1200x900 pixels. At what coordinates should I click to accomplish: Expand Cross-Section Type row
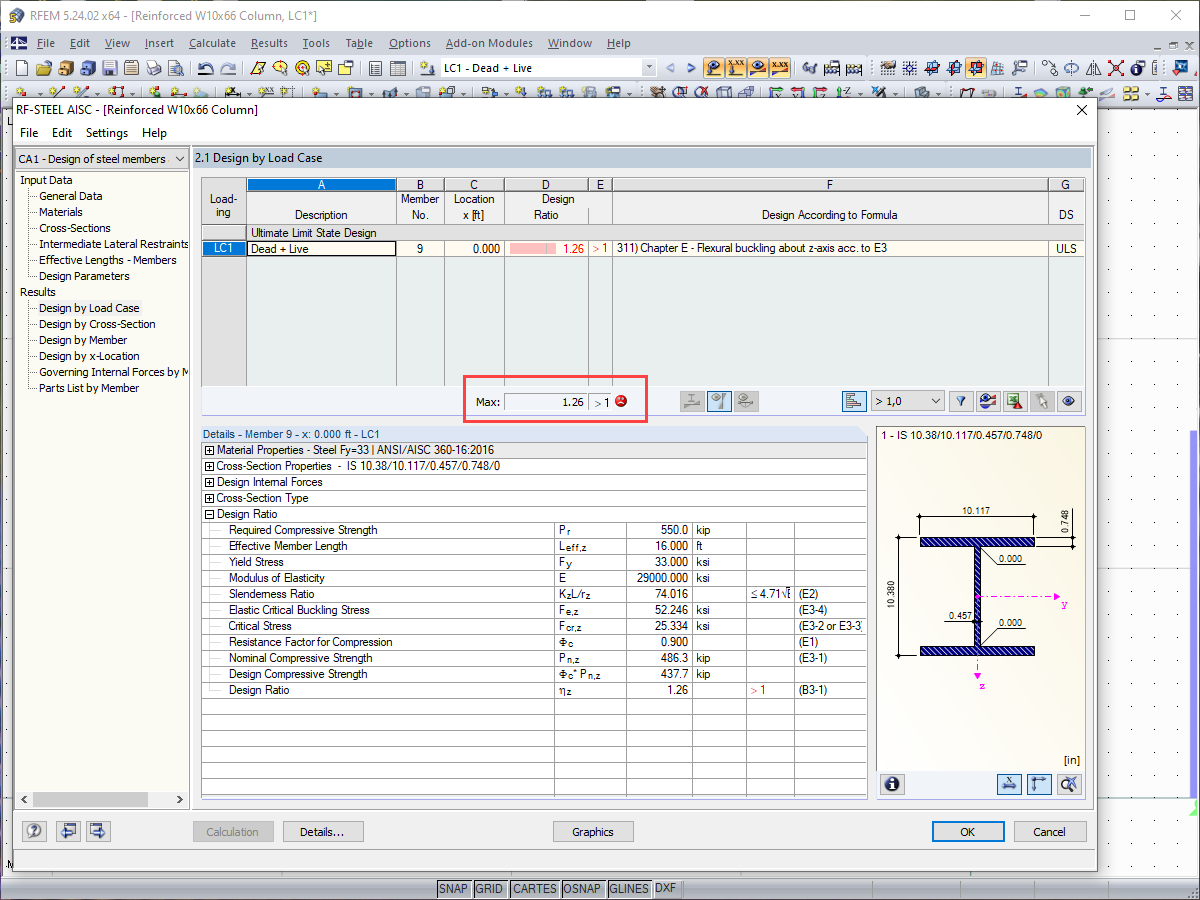coord(209,498)
